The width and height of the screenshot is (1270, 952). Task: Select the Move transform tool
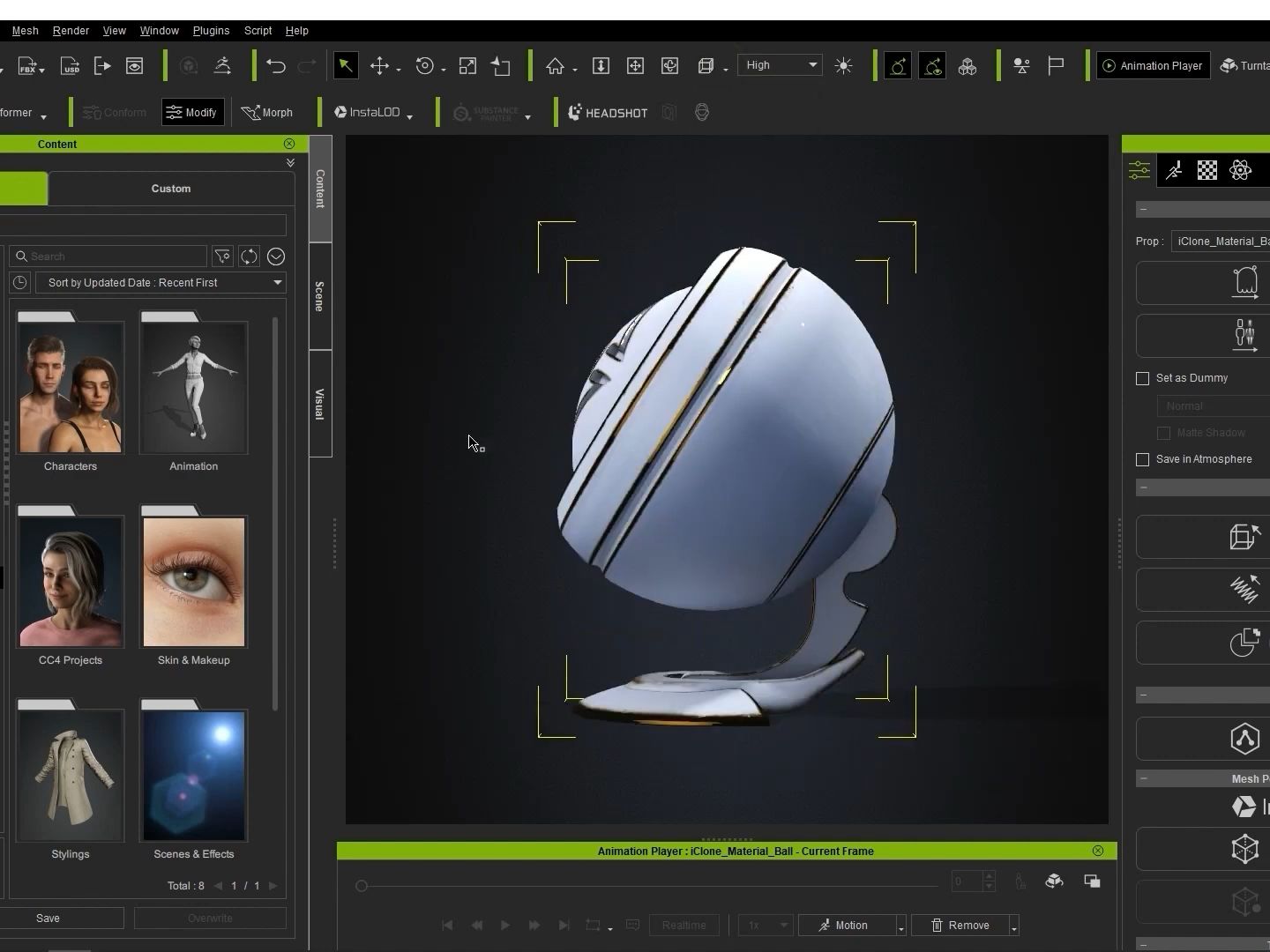tap(379, 66)
